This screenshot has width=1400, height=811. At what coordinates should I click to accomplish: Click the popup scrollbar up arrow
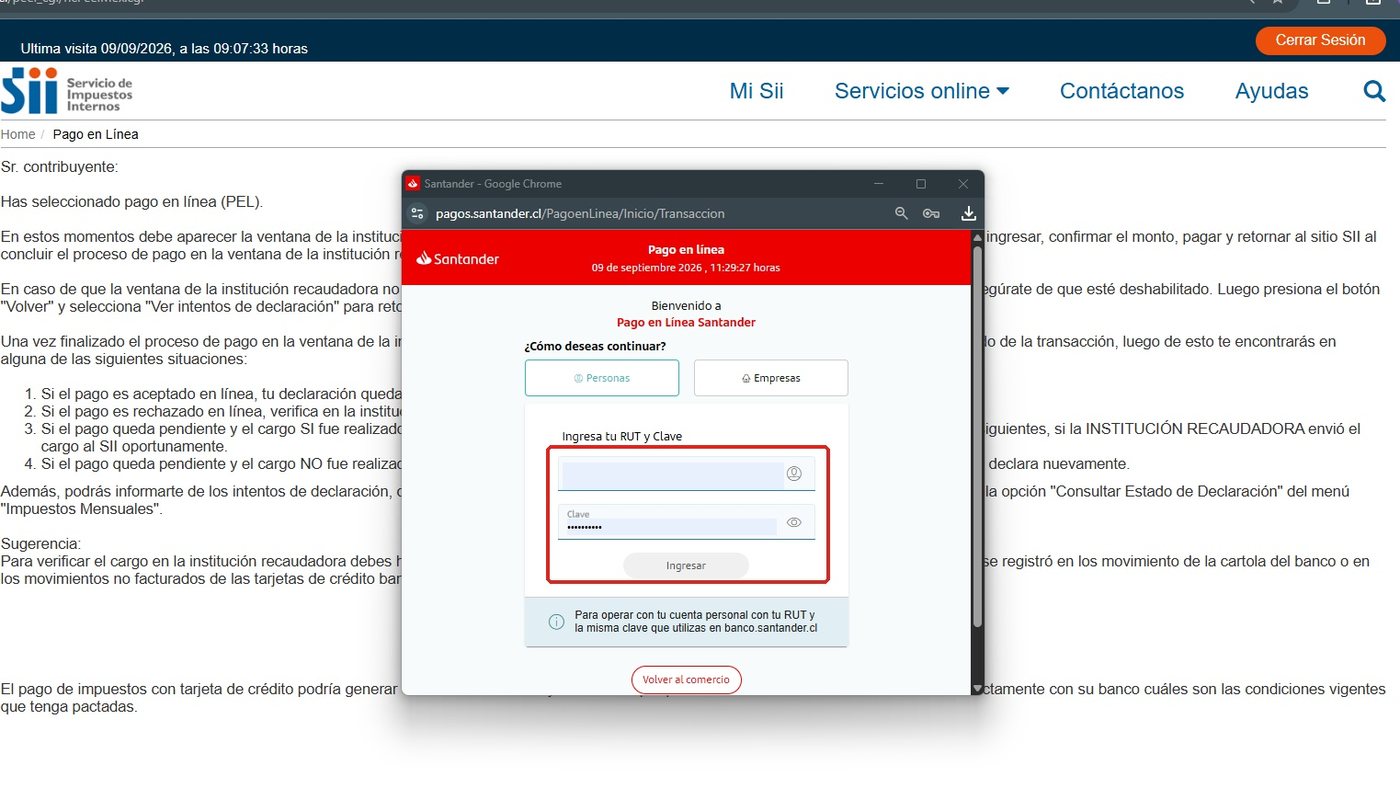[x=977, y=237]
